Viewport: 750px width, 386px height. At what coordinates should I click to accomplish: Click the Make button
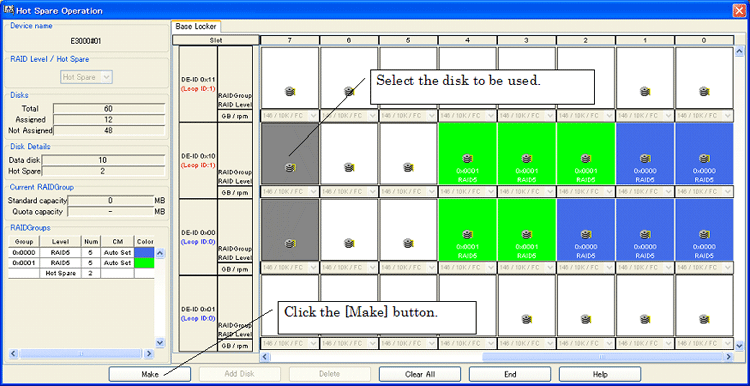[150, 374]
